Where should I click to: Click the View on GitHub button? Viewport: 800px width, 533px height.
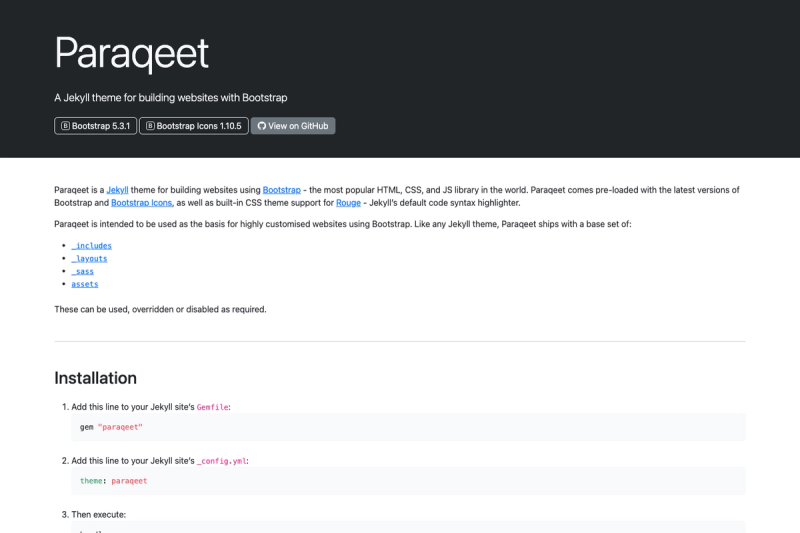point(293,126)
